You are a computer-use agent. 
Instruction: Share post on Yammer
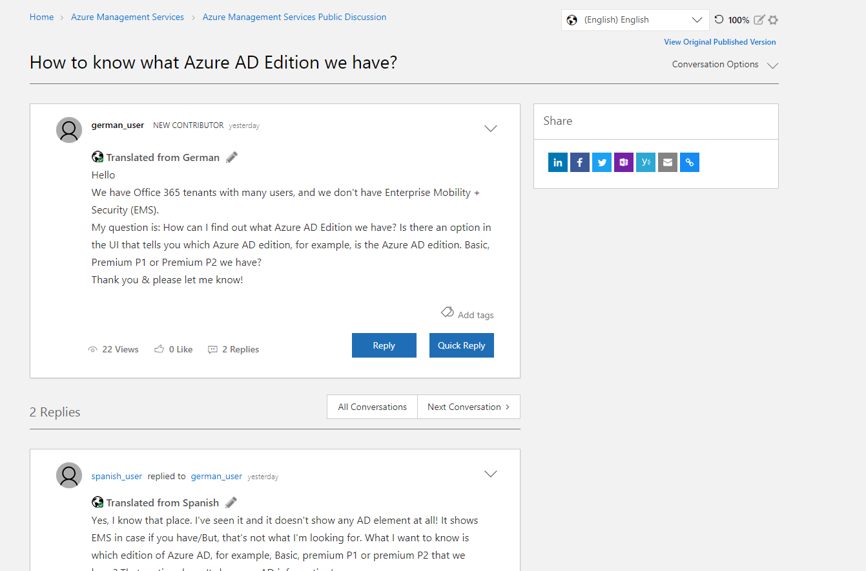[x=646, y=162]
